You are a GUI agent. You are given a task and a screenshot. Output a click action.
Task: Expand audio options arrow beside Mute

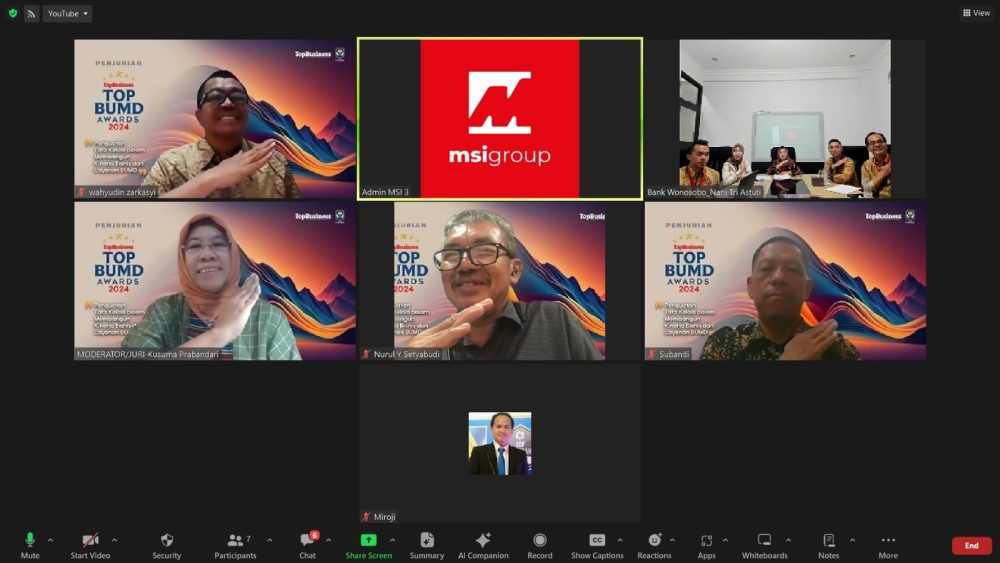point(51,540)
